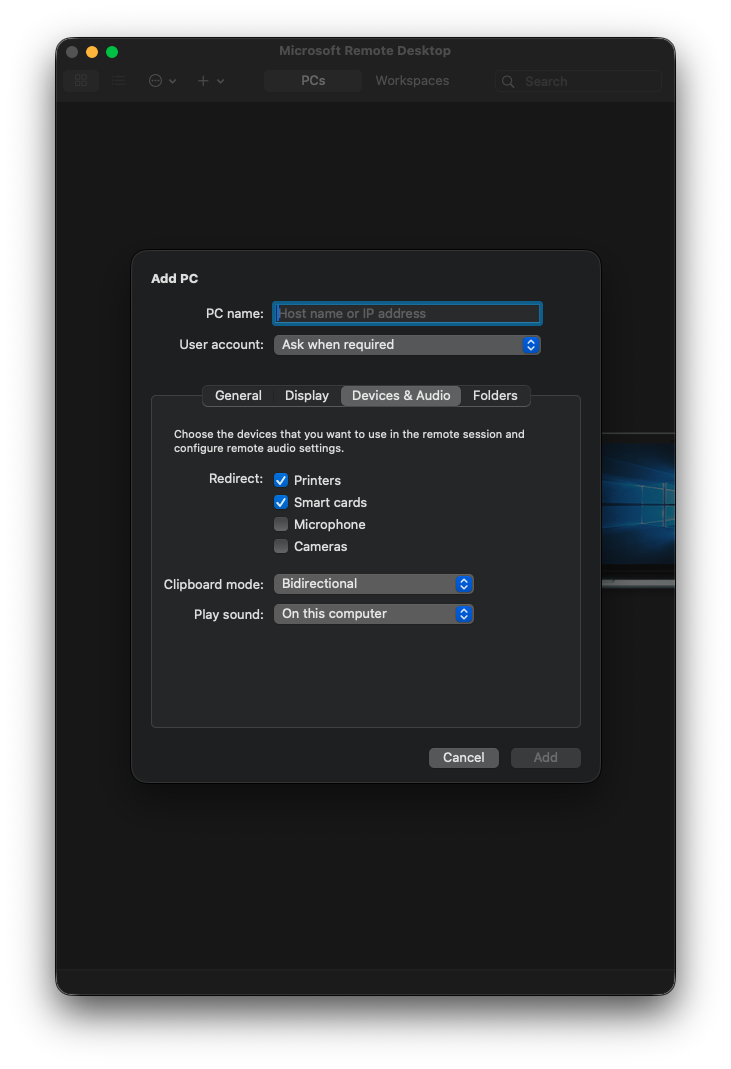Viewport: 731px width, 1069px height.
Task: Enable Cameras redirection checkbox
Action: click(x=281, y=546)
